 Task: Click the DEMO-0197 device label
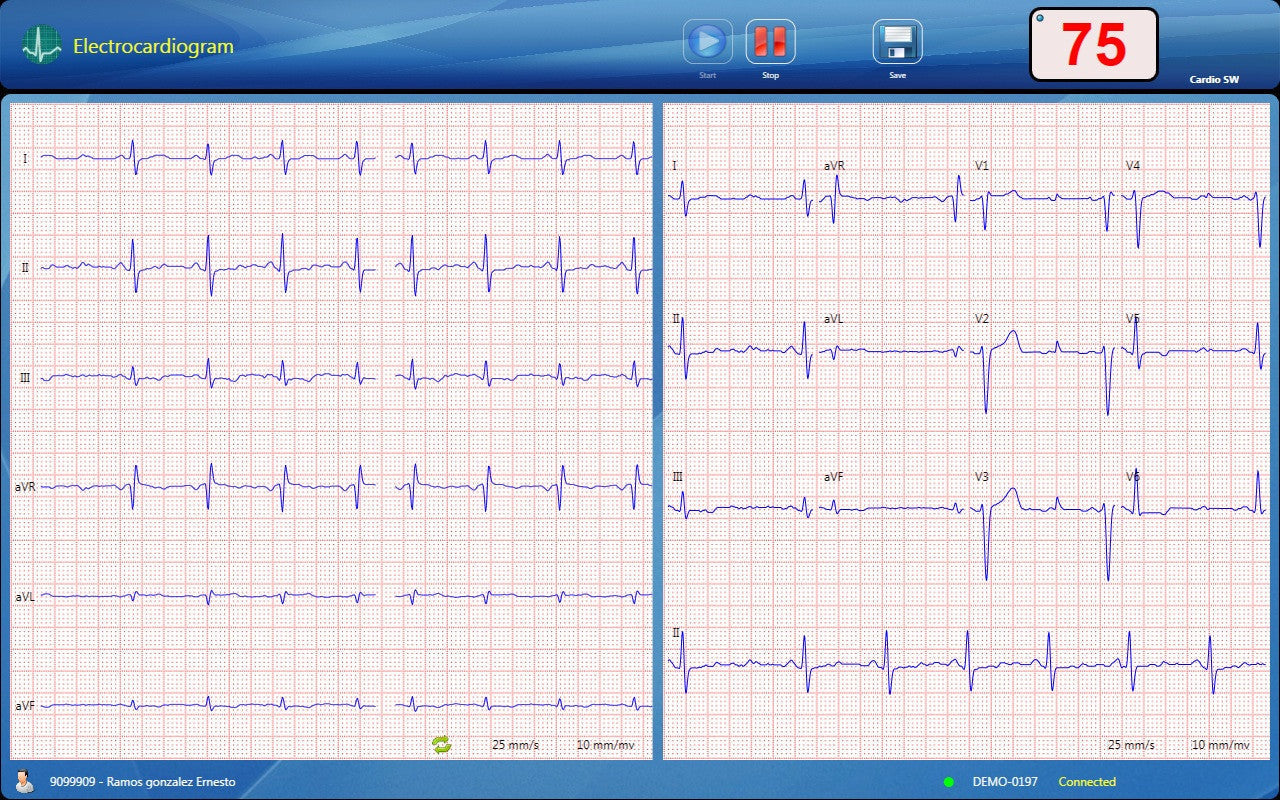tap(1005, 782)
